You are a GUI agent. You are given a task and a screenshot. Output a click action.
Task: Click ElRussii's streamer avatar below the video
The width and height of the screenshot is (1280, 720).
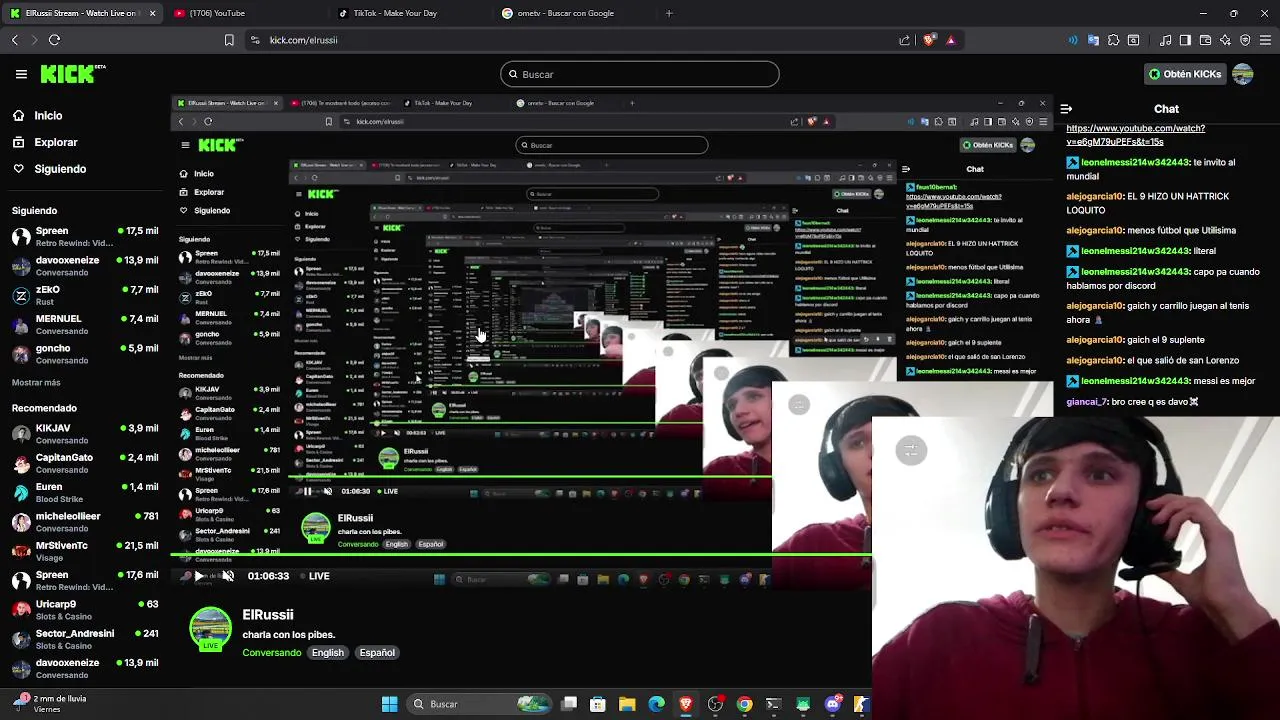[x=210, y=629]
